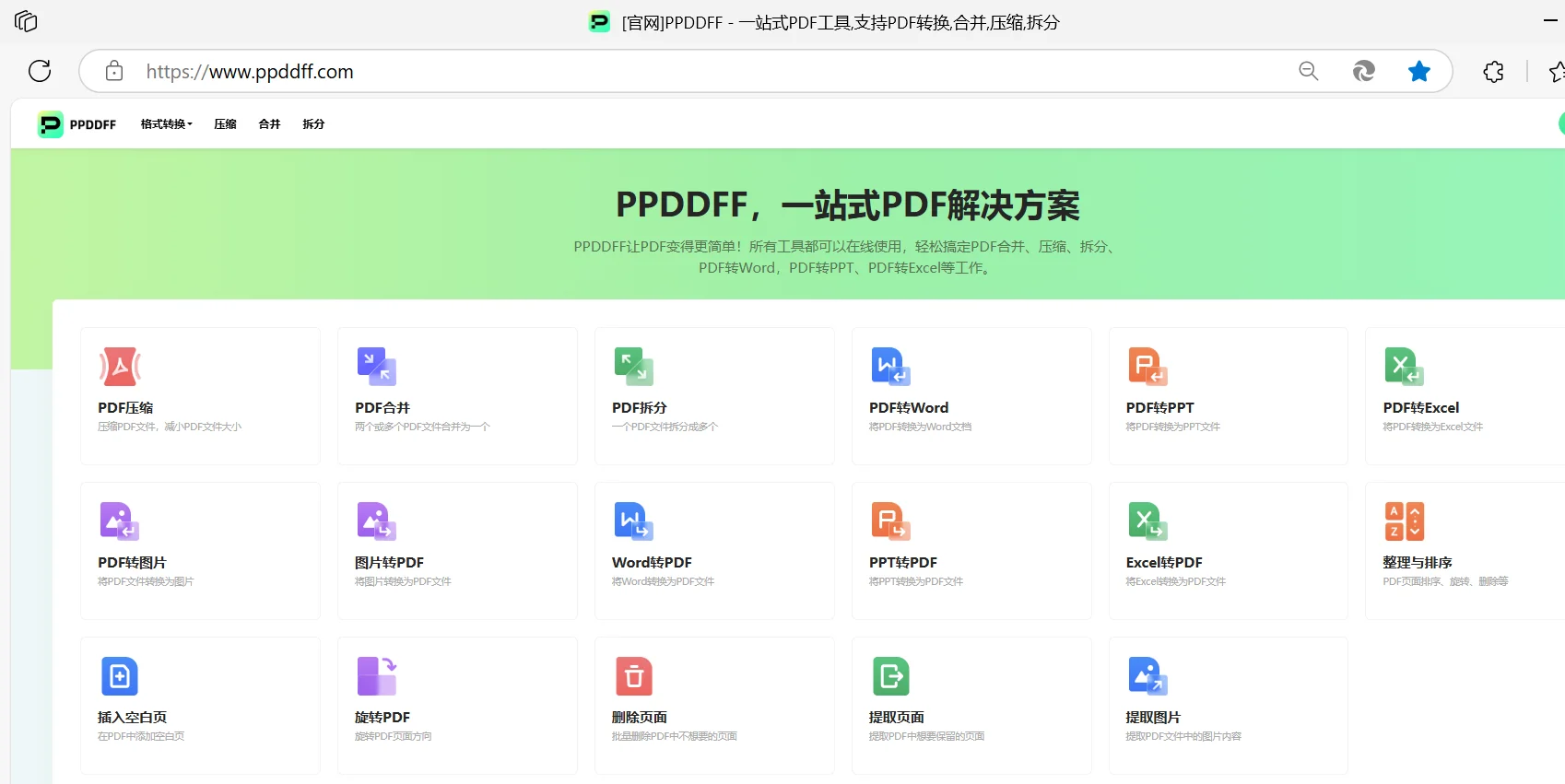Open the browser extensions puzzle icon

[1493, 71]
